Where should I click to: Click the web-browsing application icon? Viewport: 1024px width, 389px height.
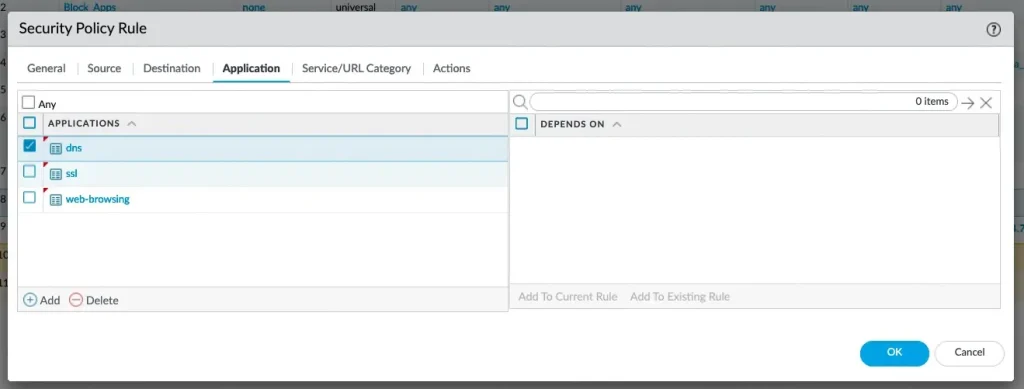point(56,200)
